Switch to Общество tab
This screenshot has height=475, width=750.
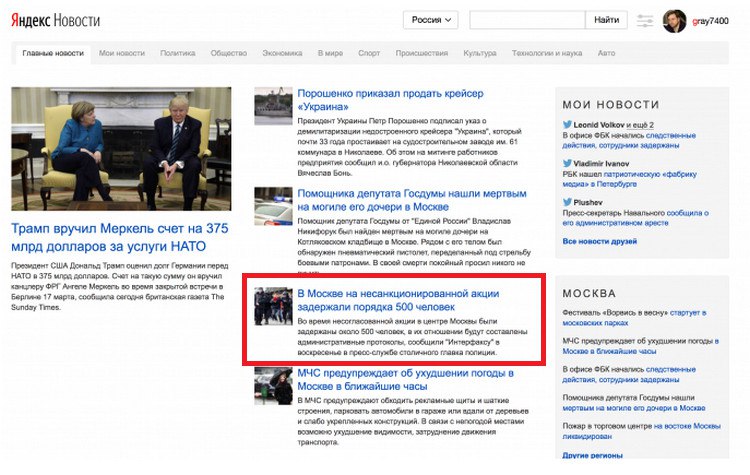tap(229, 53)
